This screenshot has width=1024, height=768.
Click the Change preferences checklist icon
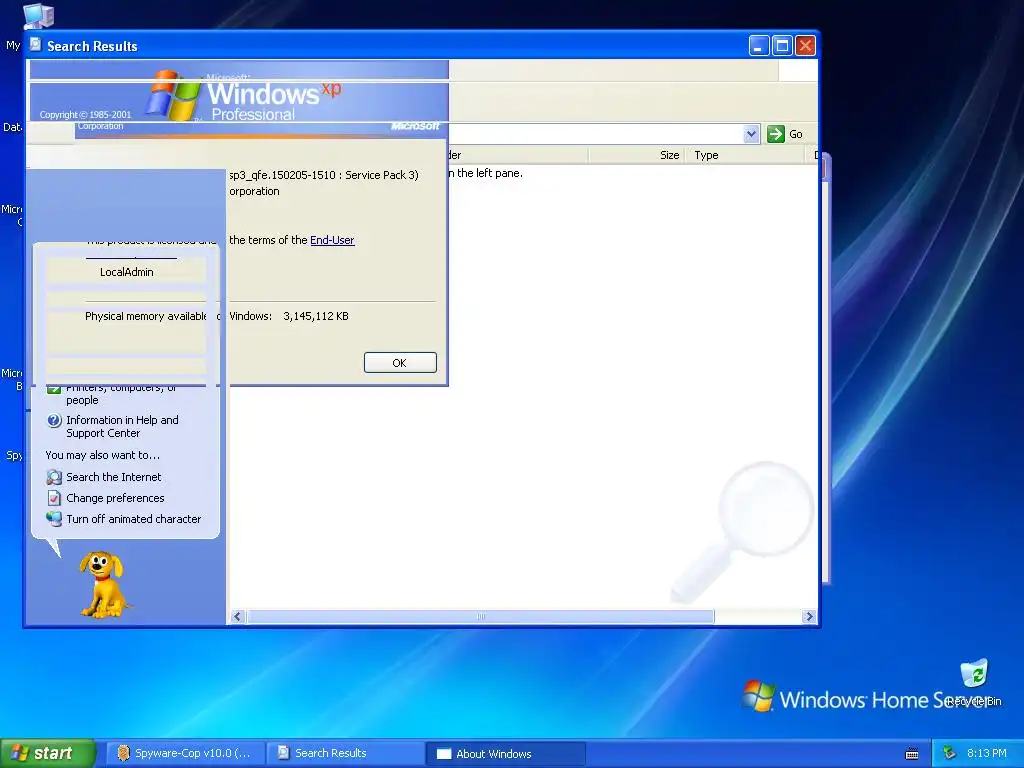[x=54, y=498]
